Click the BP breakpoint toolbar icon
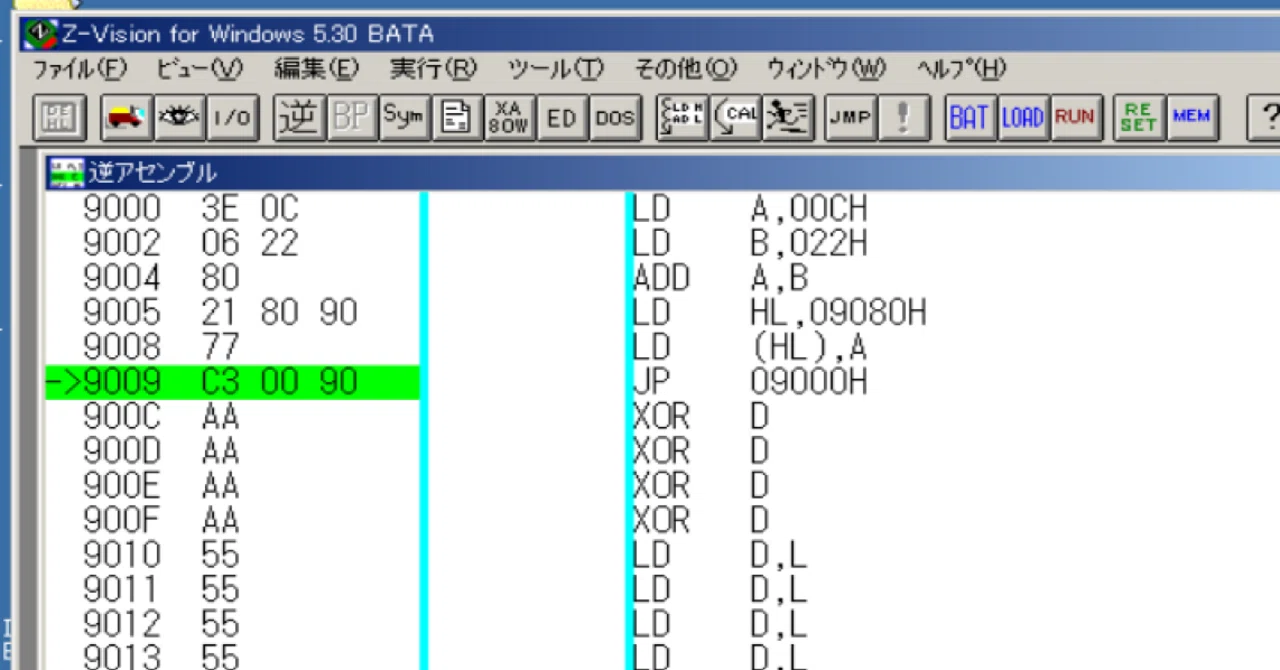1280x670 pixels. pyautogui.click(x=351, y=118)
